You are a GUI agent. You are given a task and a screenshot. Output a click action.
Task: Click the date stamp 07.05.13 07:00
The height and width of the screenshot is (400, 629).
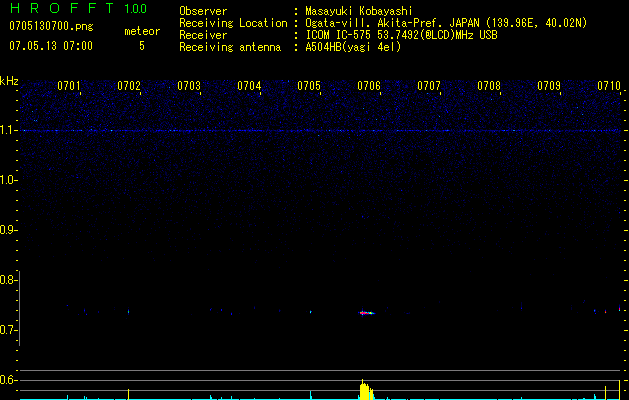tap(51, 46)
